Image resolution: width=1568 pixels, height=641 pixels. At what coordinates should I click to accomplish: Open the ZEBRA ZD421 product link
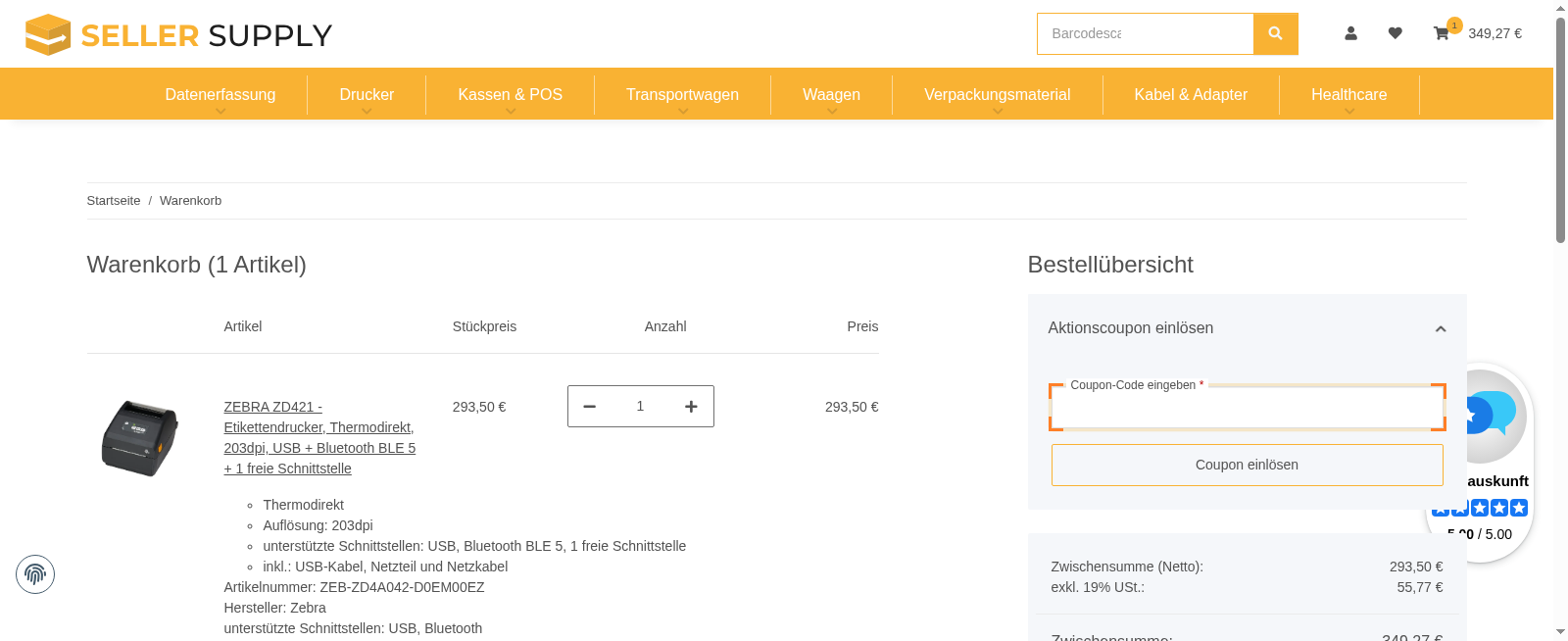click(x=319, y=438)
